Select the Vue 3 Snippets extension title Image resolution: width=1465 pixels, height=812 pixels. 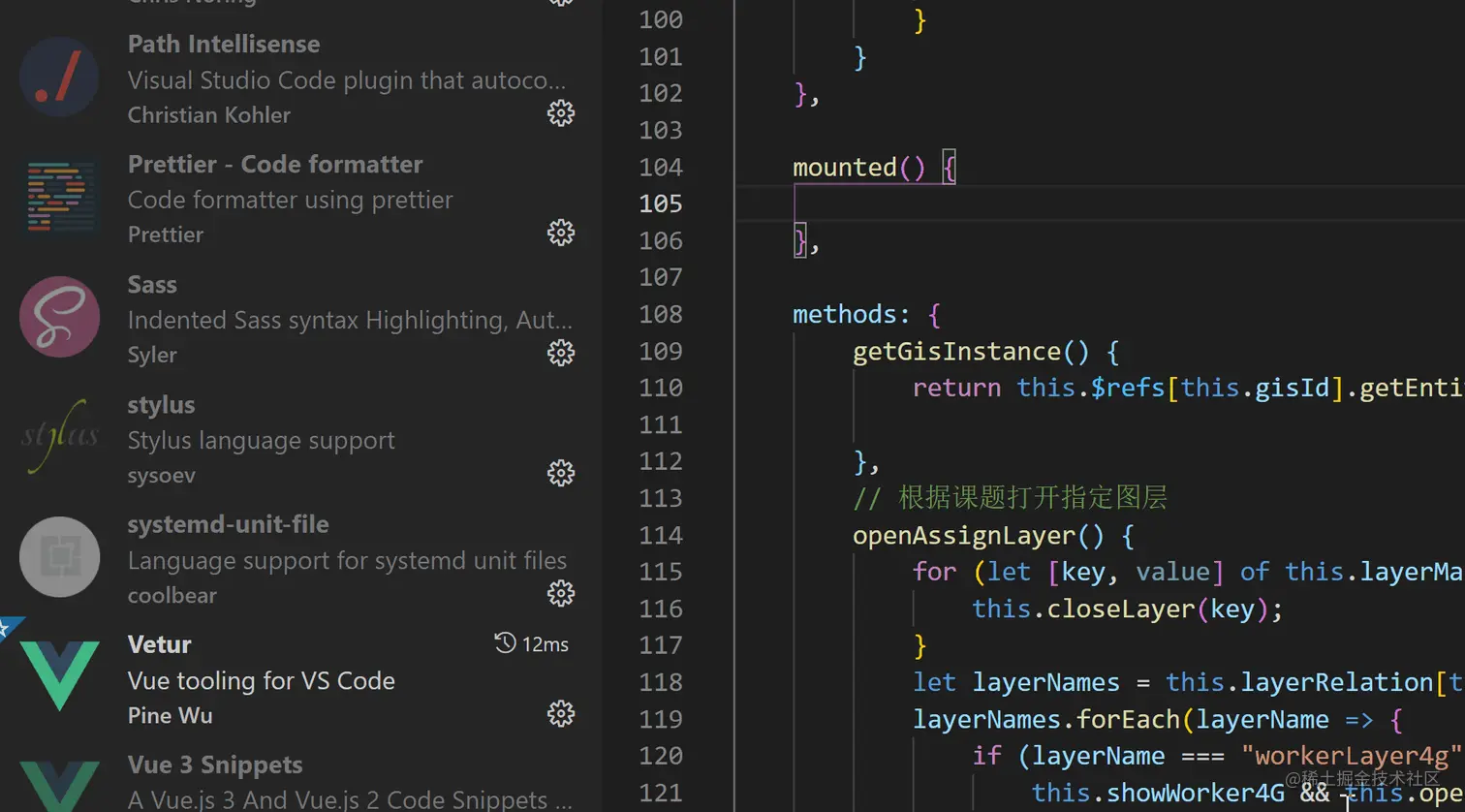215,765
